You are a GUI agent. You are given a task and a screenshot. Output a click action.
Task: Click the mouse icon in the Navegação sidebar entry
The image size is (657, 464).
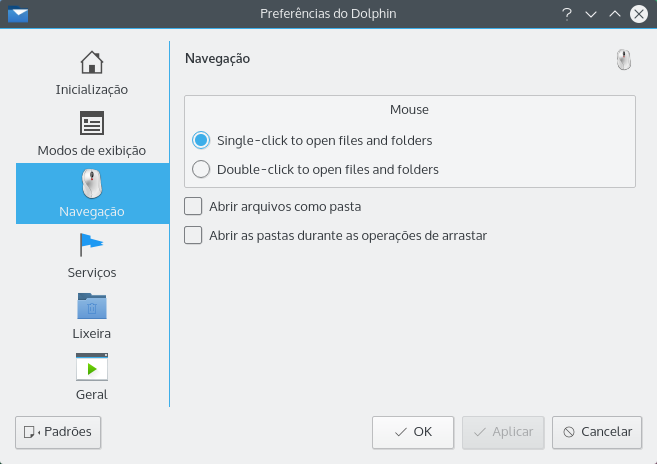pos(92,184)
